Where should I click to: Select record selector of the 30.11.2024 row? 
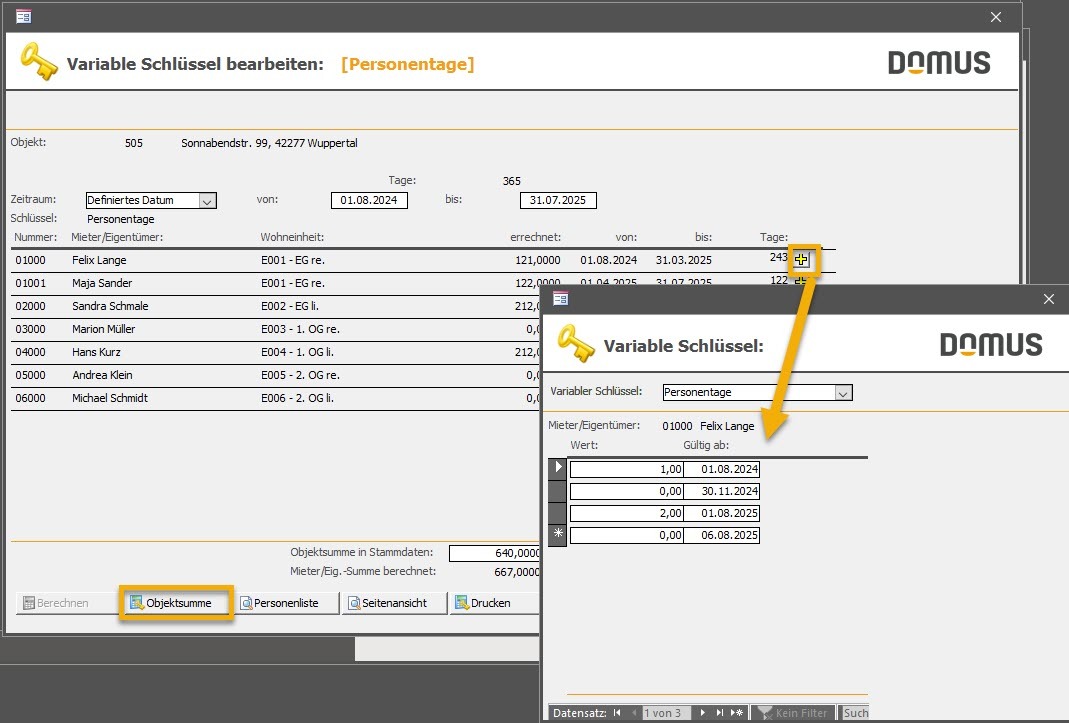click(558, 490)
